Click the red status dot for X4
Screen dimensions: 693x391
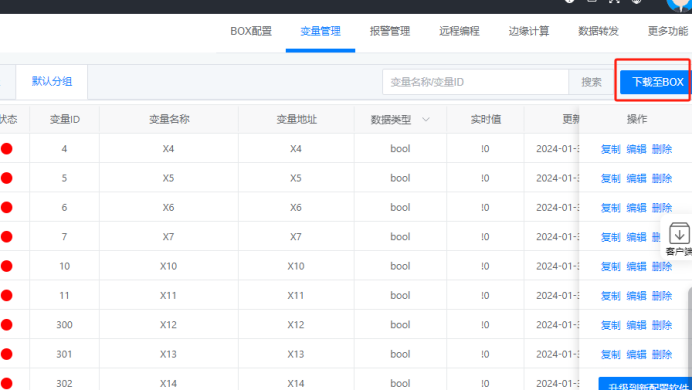(x=7, y=149)
